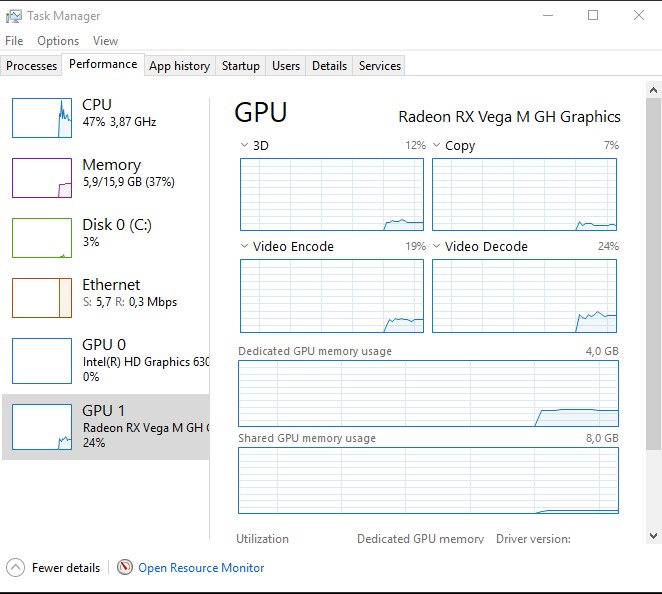
Task: Switch to the Services tab
Action: 380,66
